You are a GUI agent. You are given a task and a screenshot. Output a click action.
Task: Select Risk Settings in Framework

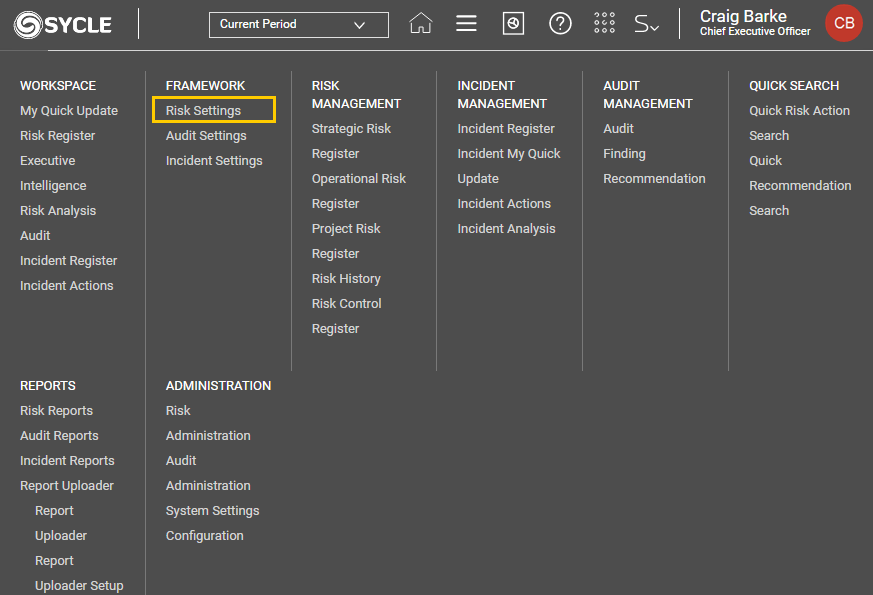(x=214, y=110)
